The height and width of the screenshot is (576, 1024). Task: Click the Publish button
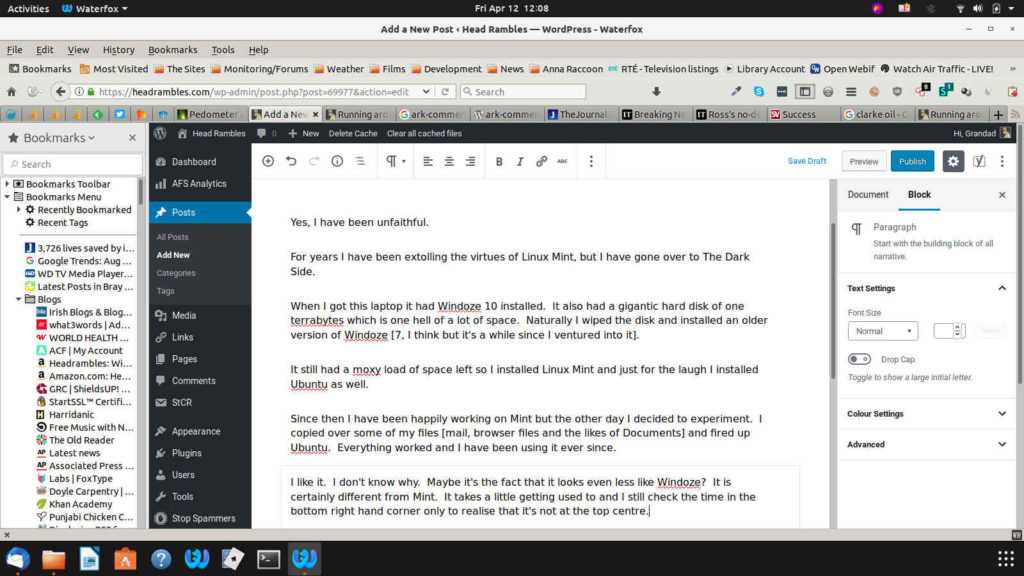[912, 161]
